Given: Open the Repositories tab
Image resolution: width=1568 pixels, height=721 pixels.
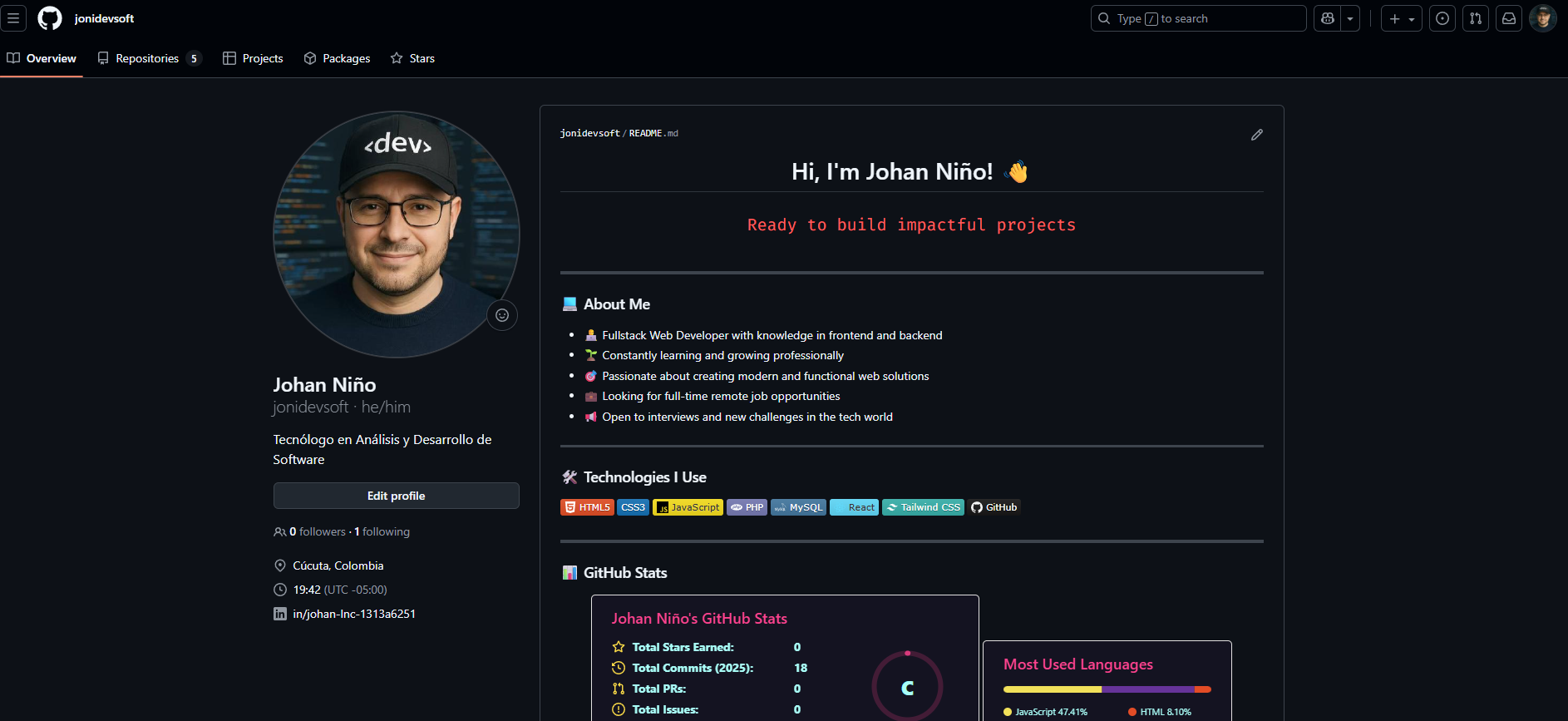Looking at the screenshot, I should (150, 58).
